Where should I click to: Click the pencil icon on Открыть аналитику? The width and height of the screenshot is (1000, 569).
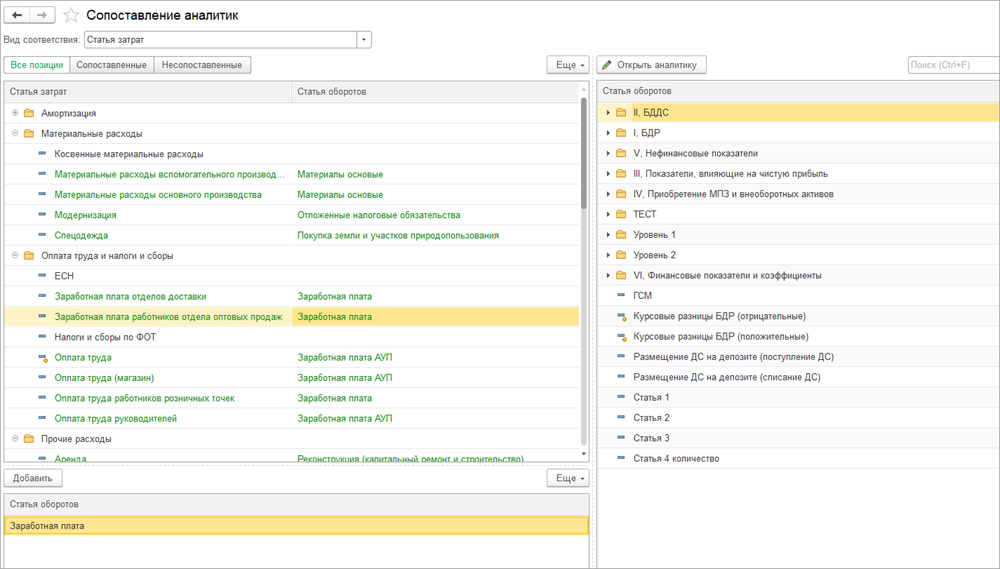(607, 65)
